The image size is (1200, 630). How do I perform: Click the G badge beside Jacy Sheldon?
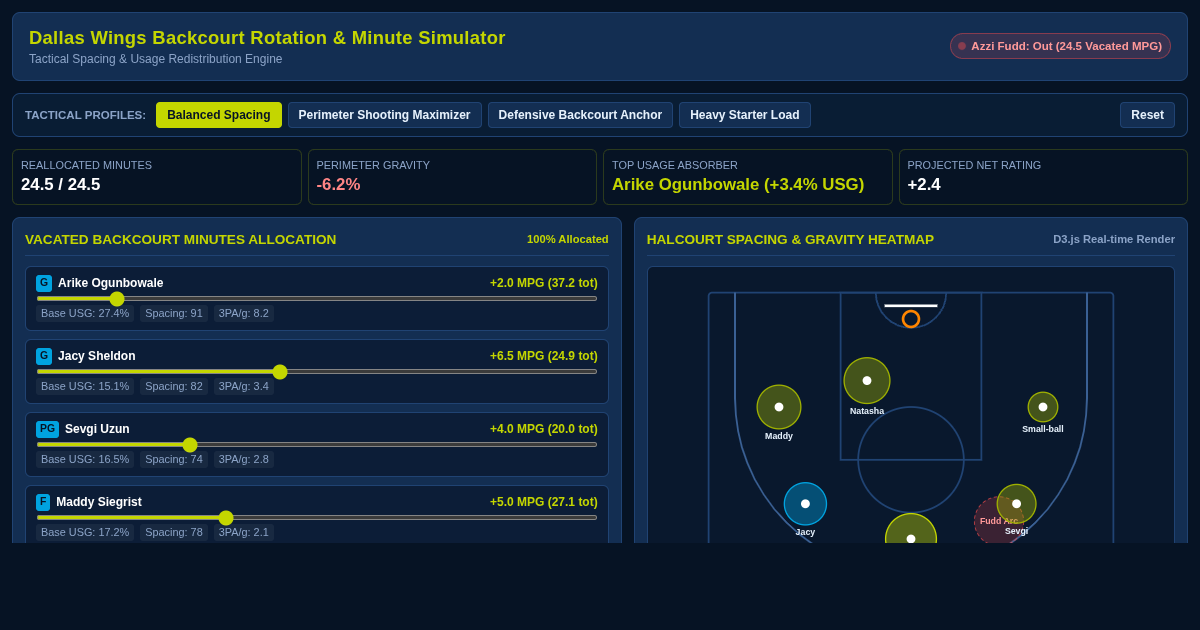click(44, 356)
